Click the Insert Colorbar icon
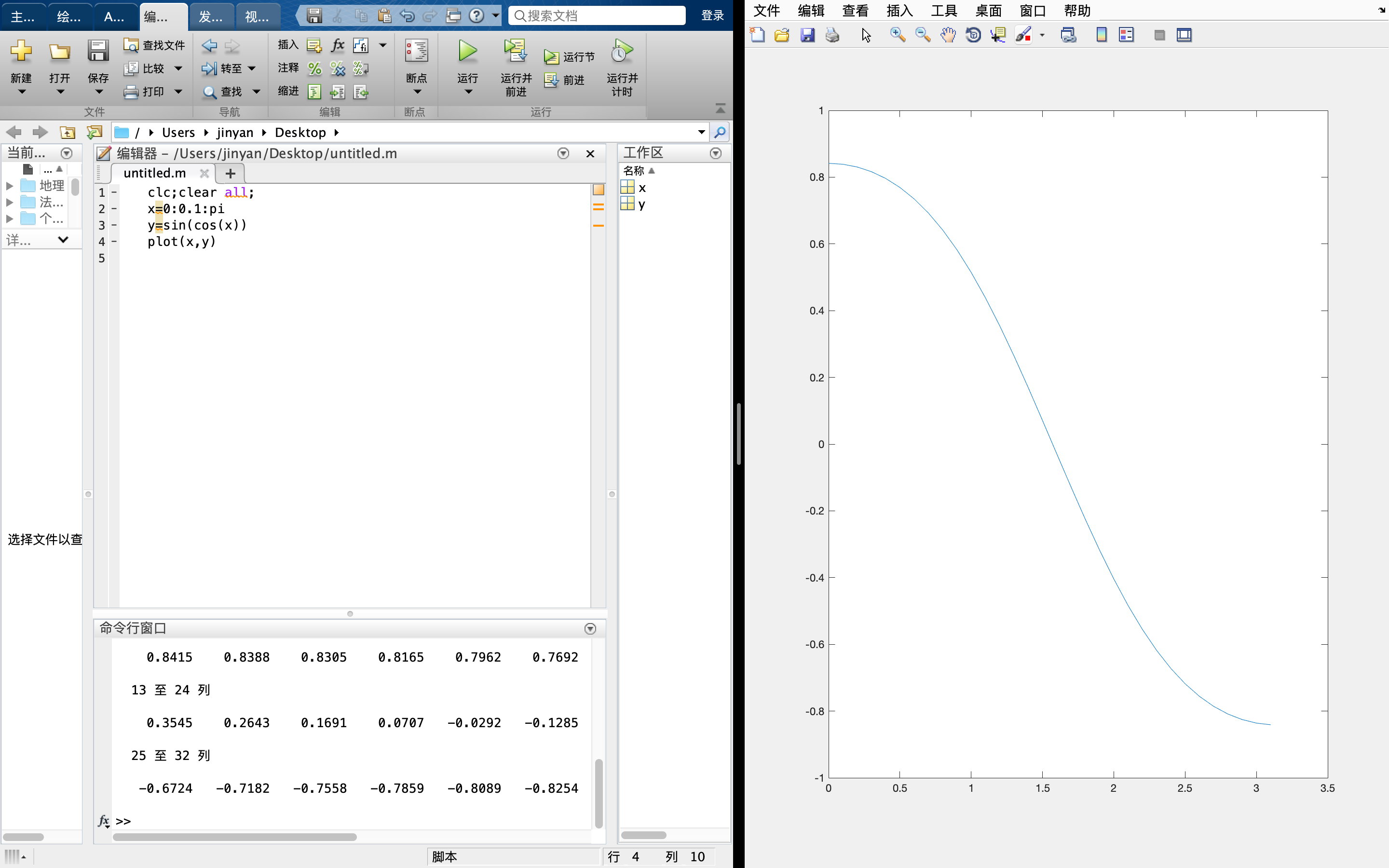 tap(1101, 35)
